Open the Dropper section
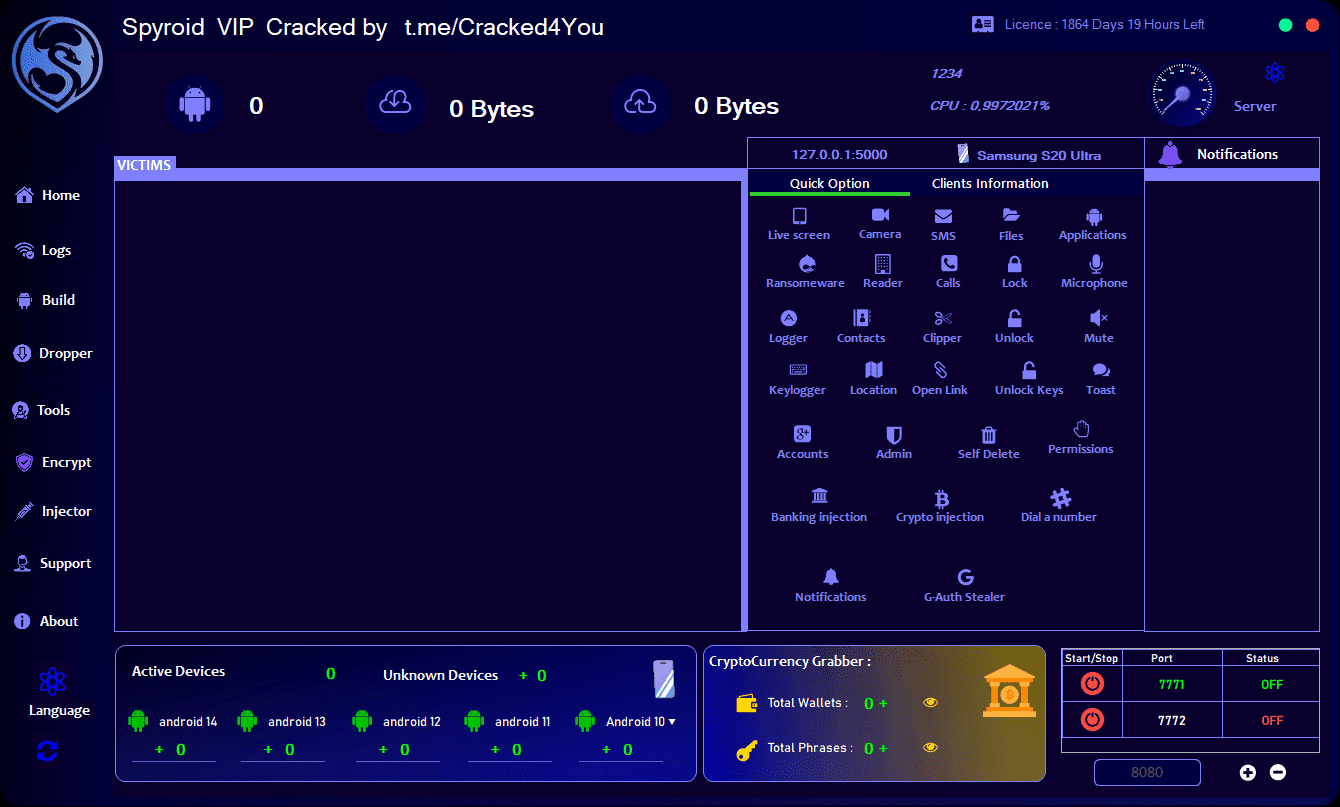 pyautogui.click(x=54, y=353)
